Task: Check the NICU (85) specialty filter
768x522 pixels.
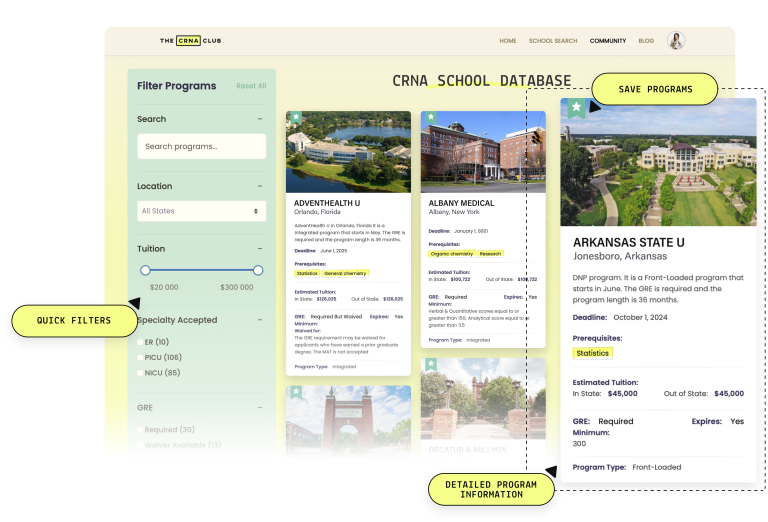Action: [141, 373]
